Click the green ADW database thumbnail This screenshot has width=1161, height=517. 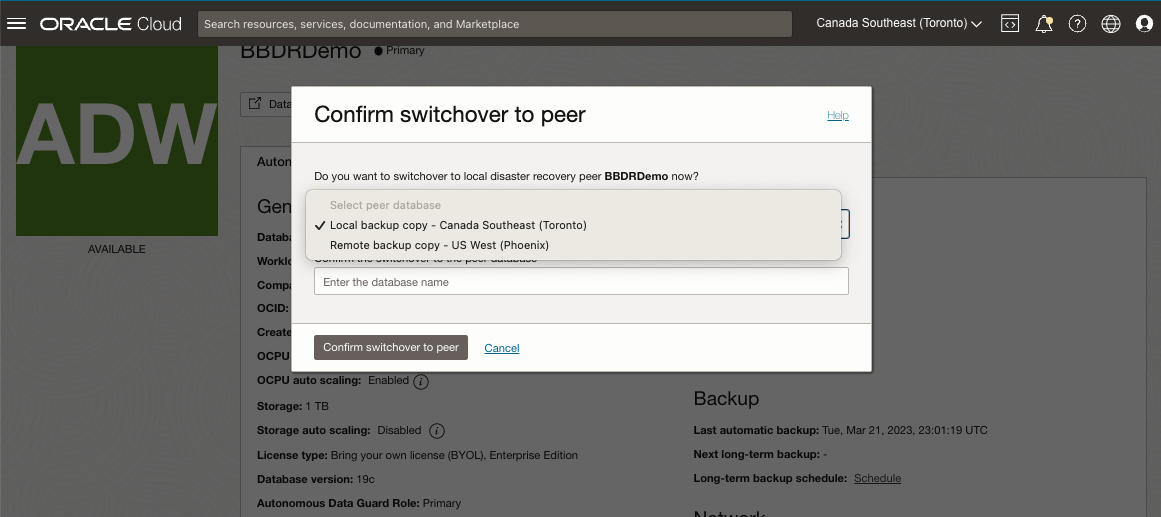coord(117,140)
